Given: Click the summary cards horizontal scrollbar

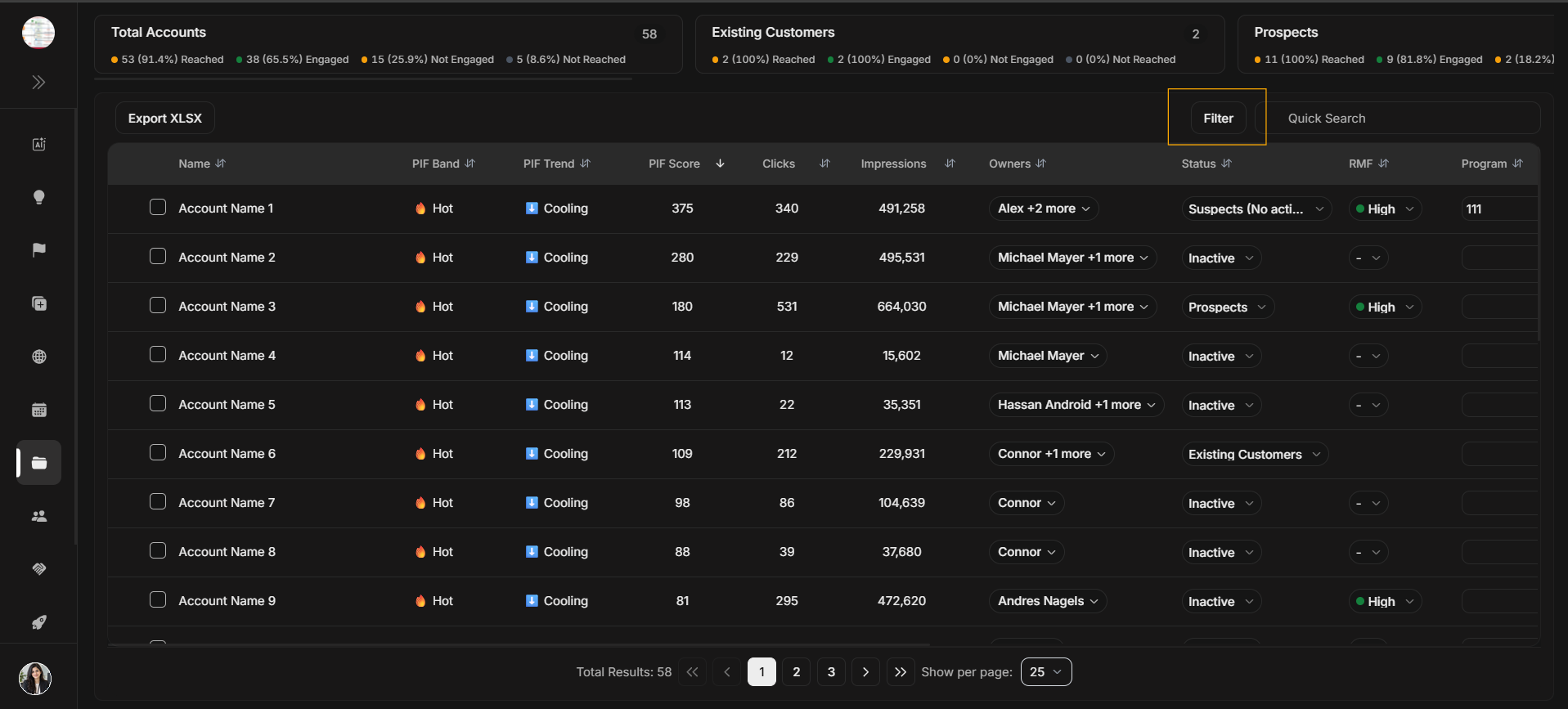Looking at the screenshot, I should tap(364, 79).
